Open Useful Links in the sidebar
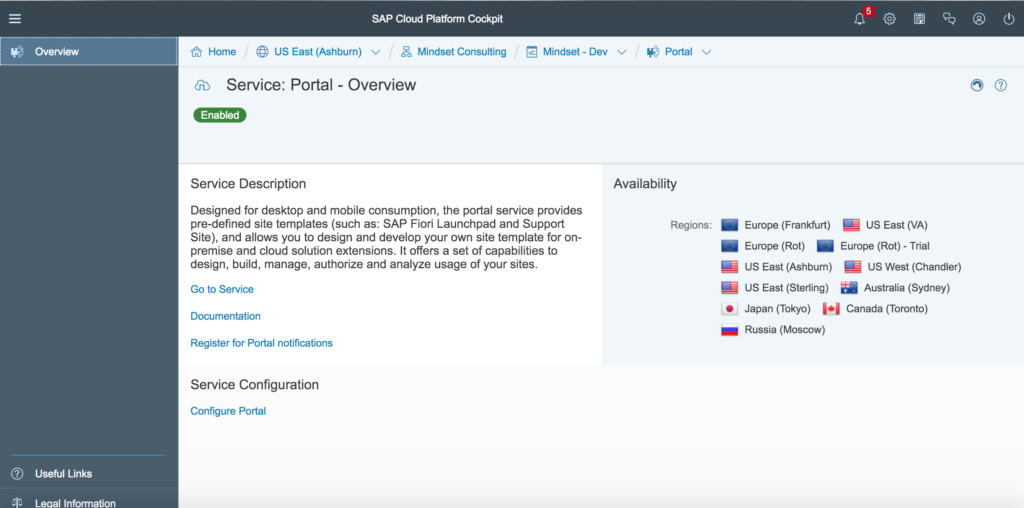1024x508 pixels. [89, 474]
